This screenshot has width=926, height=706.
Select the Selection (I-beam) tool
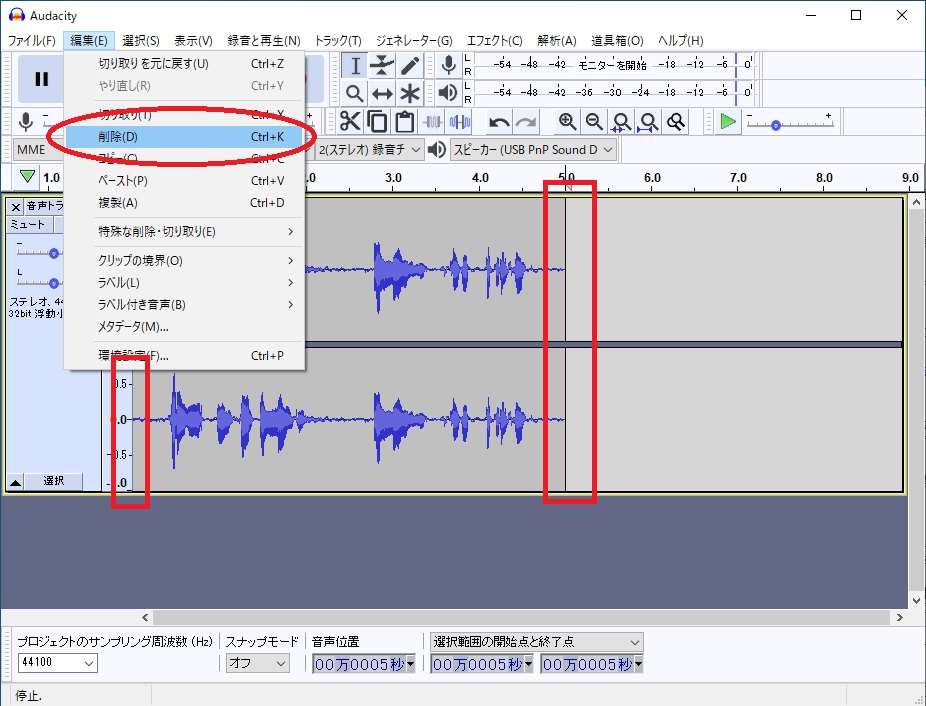point(355,66)
